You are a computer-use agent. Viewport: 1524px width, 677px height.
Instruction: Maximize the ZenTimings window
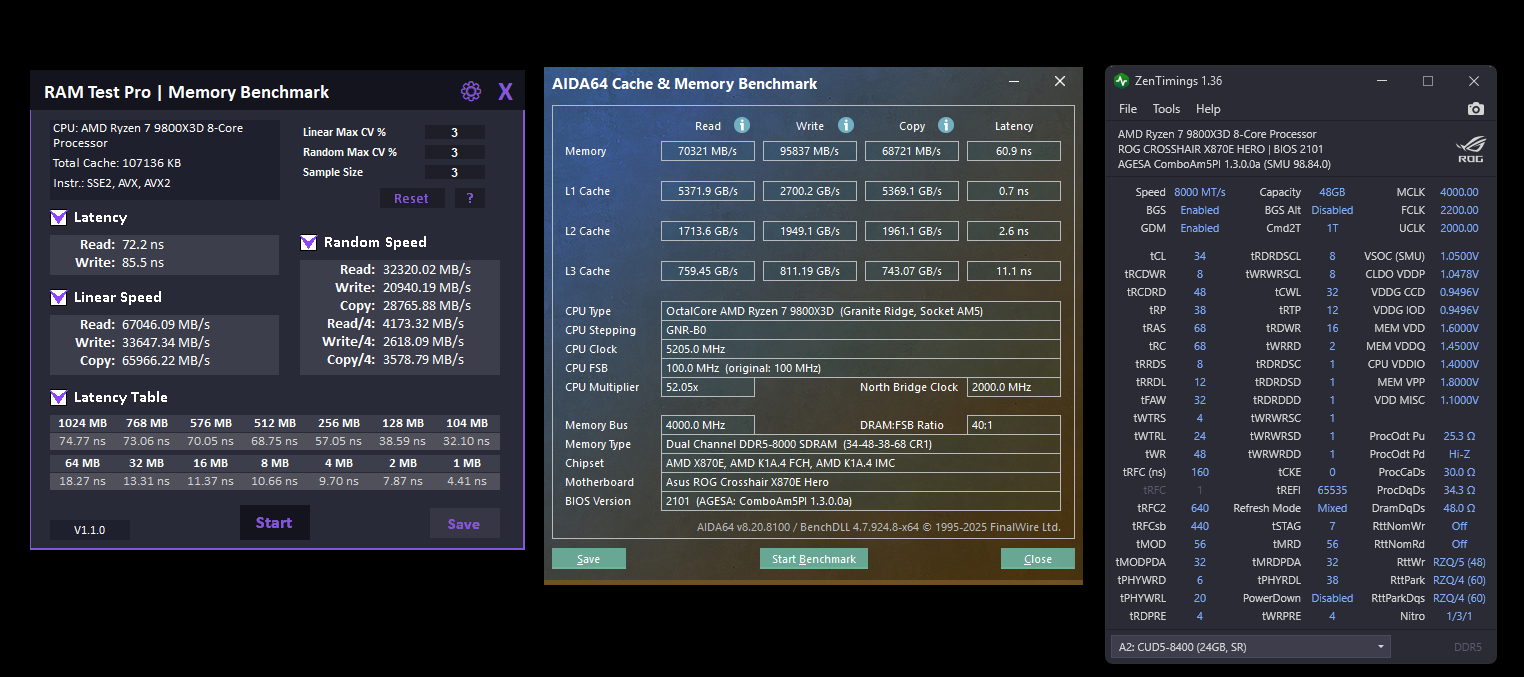(x=1428, y=81)
